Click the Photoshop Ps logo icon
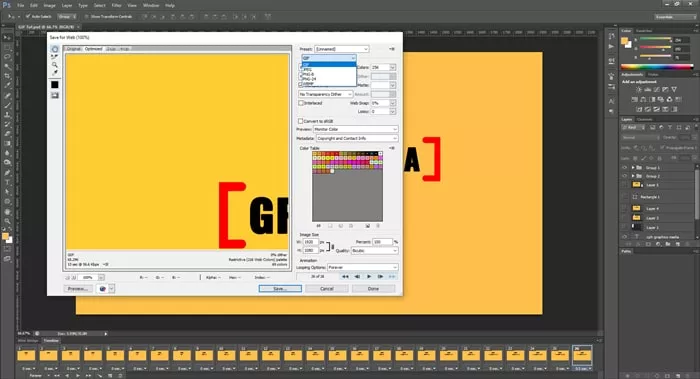Viewport: 700px width, 379px height. pyautogui.click(x=6, y=5)
